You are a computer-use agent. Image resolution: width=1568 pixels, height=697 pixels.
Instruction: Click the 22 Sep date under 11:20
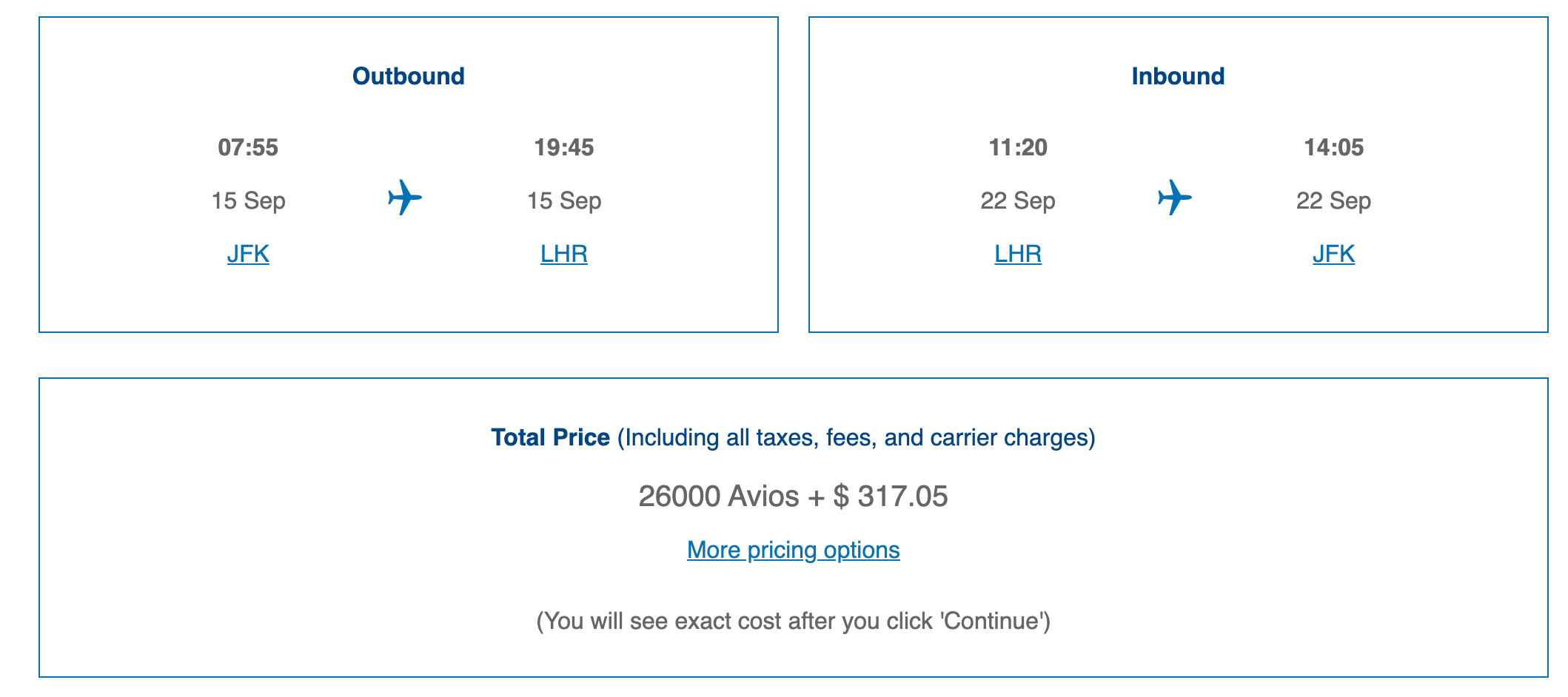coord(1018,201)
